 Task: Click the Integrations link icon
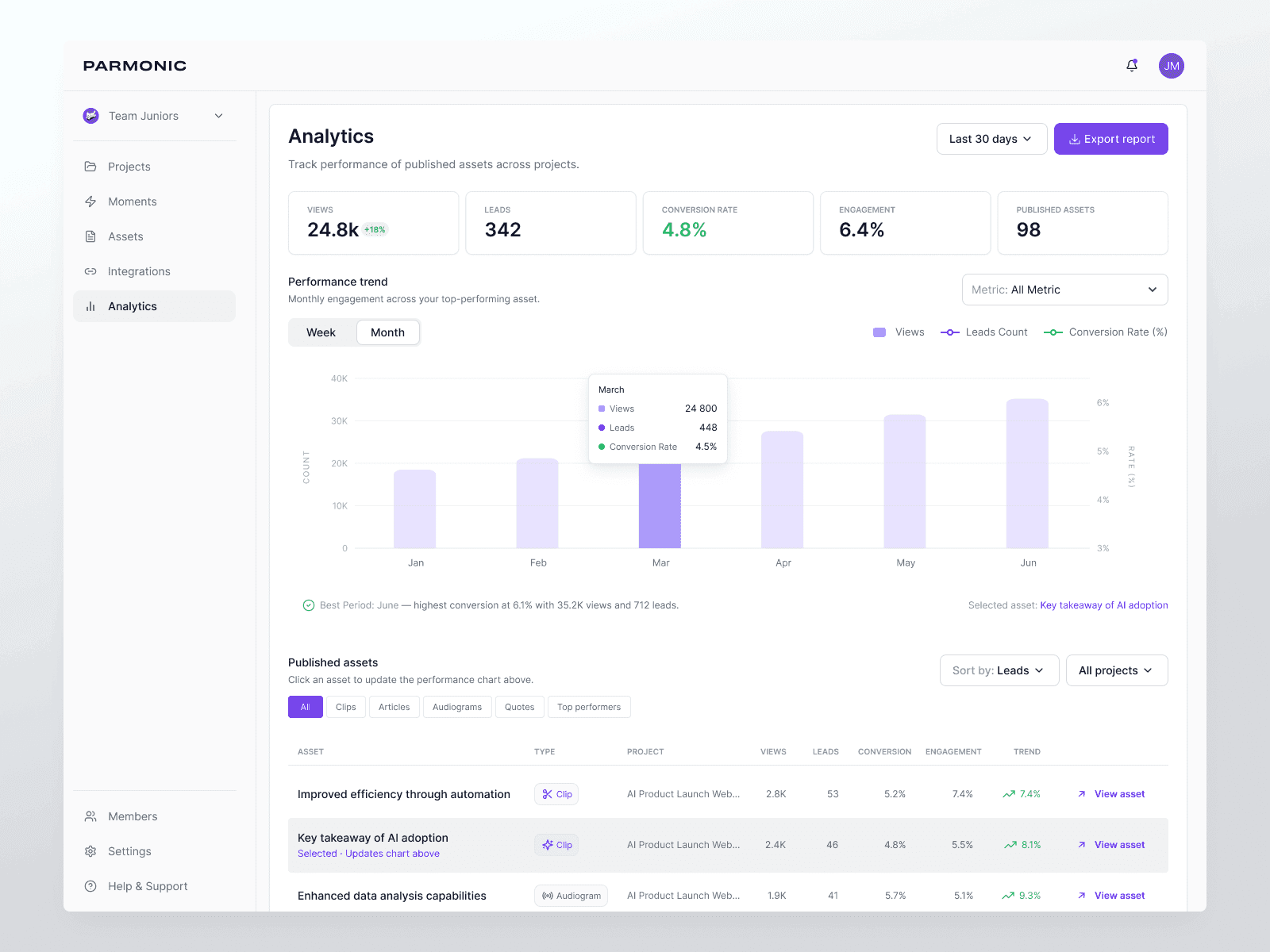[90, 271]
